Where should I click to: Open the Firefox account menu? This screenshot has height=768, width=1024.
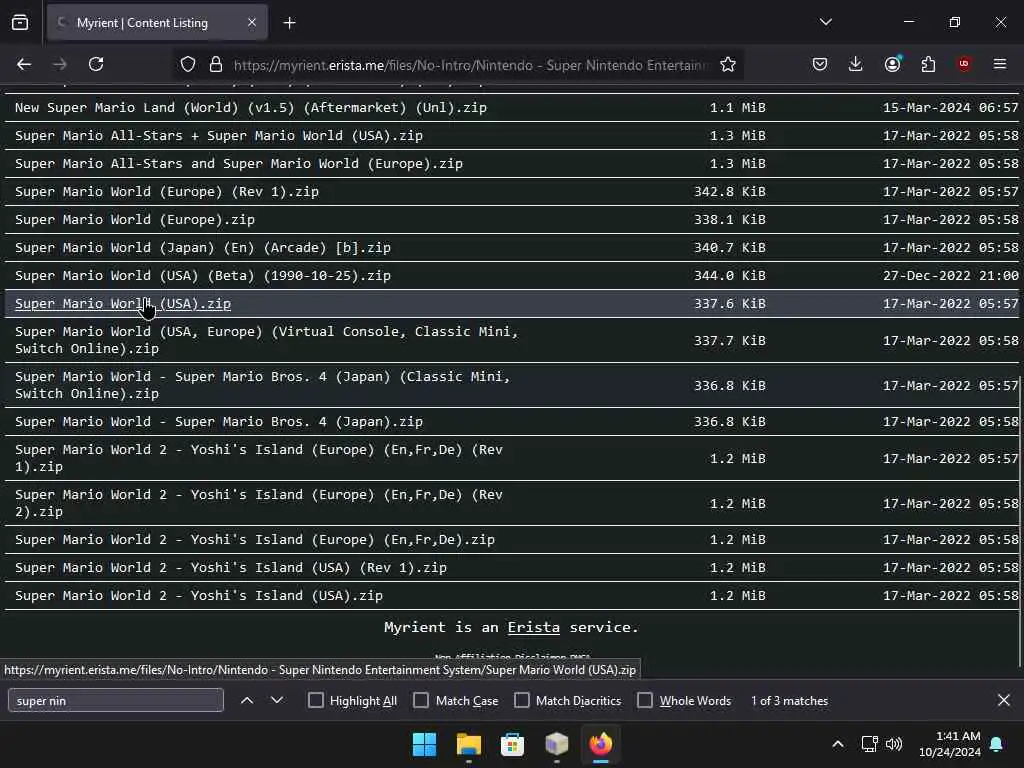[x=892, y=64]
